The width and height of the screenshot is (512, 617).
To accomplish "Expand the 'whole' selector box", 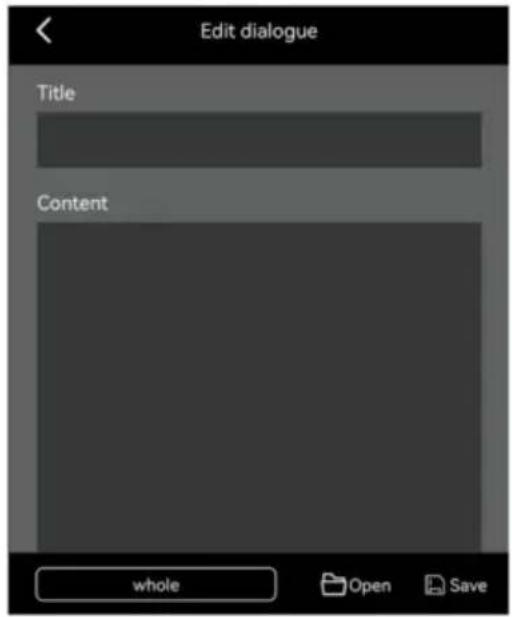I will click(156, 584).
